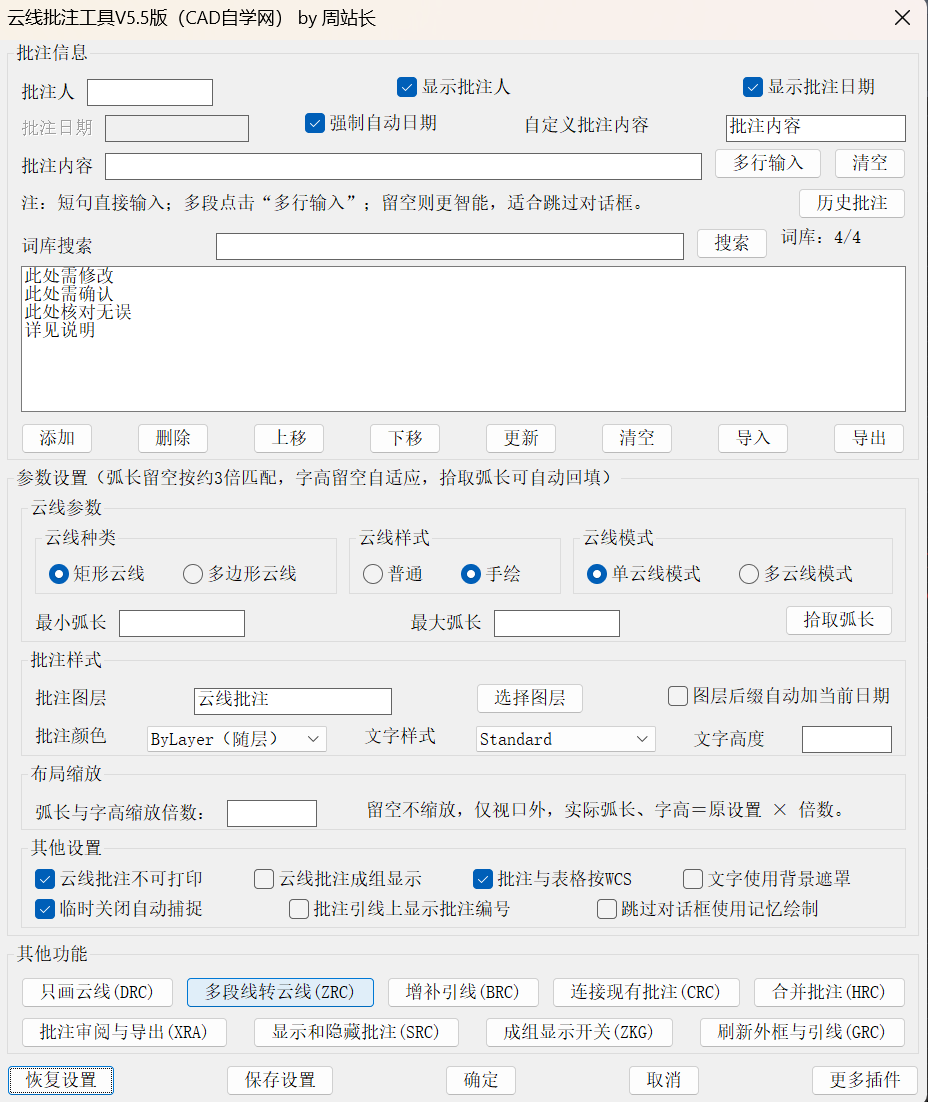
Task: Select phrase 此处需修改 in list
Action: [69, 276]
